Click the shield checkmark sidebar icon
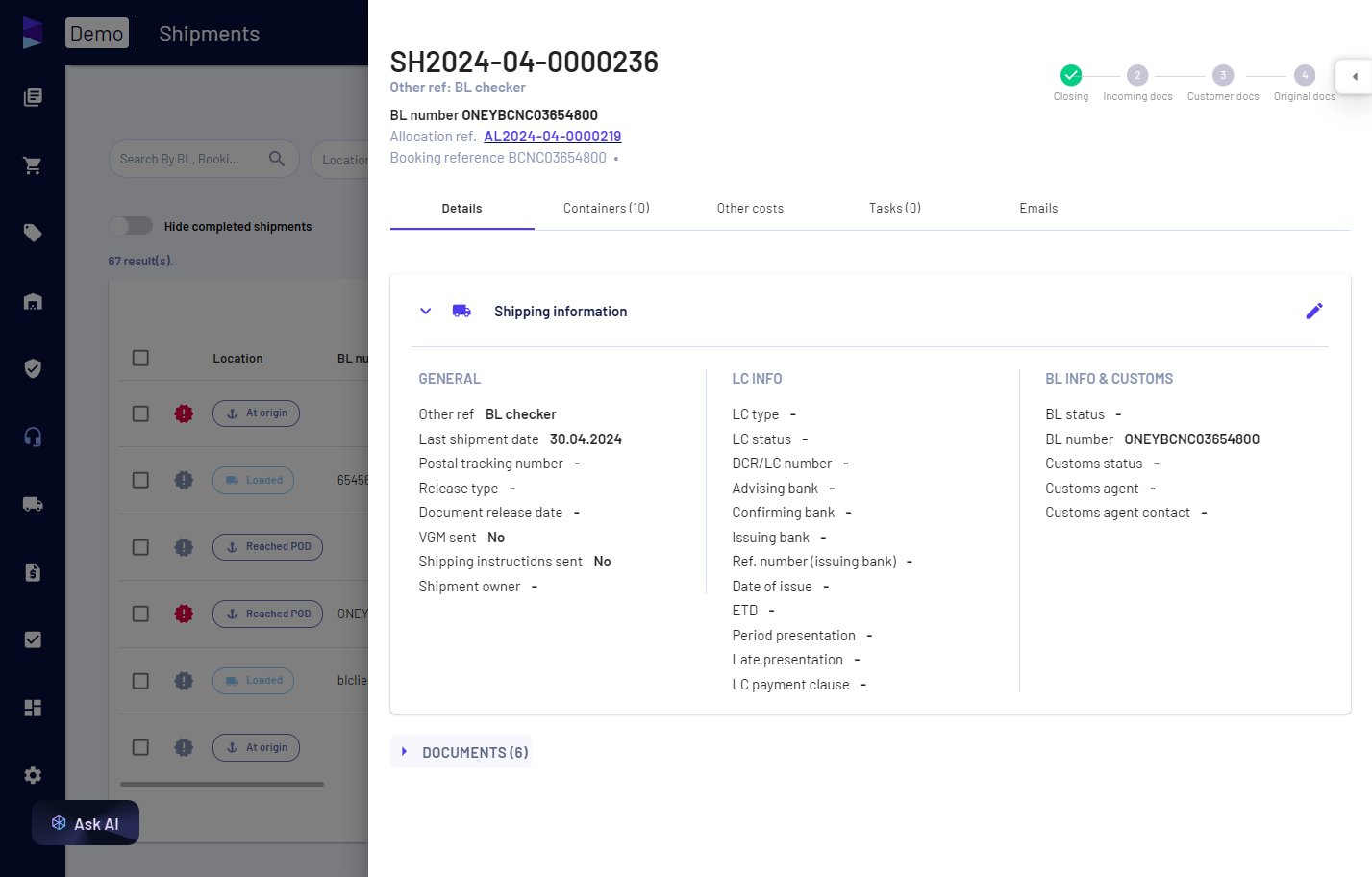The image size is (1372, 877). pos(33,368)
